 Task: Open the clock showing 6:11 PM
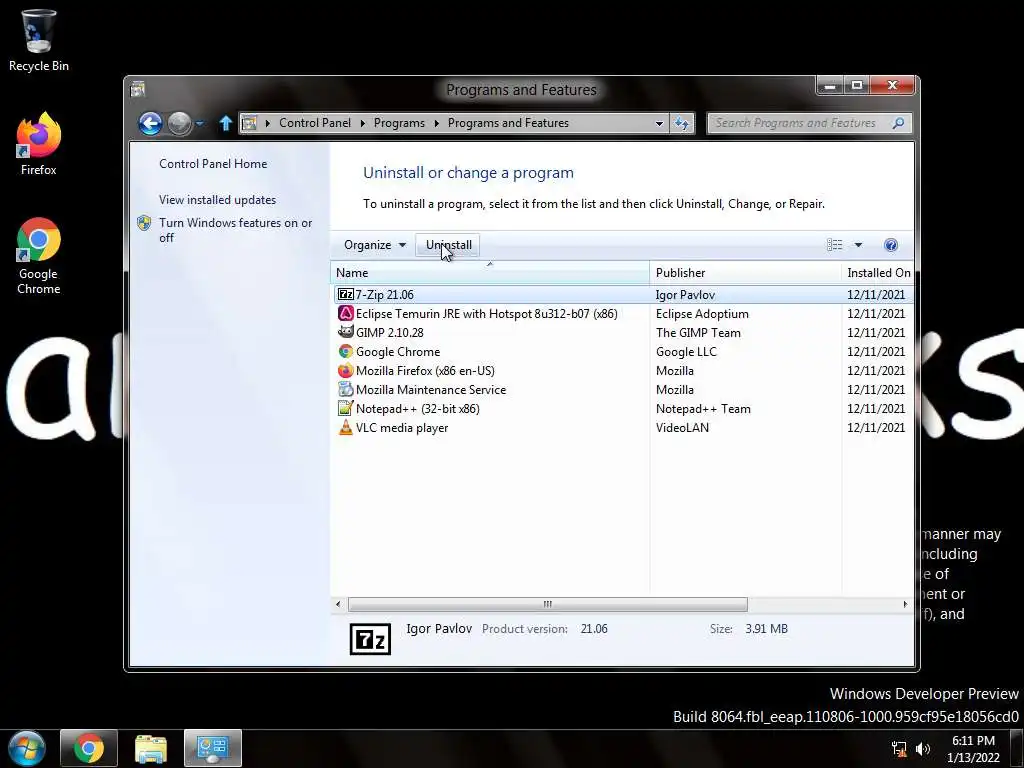973,748
